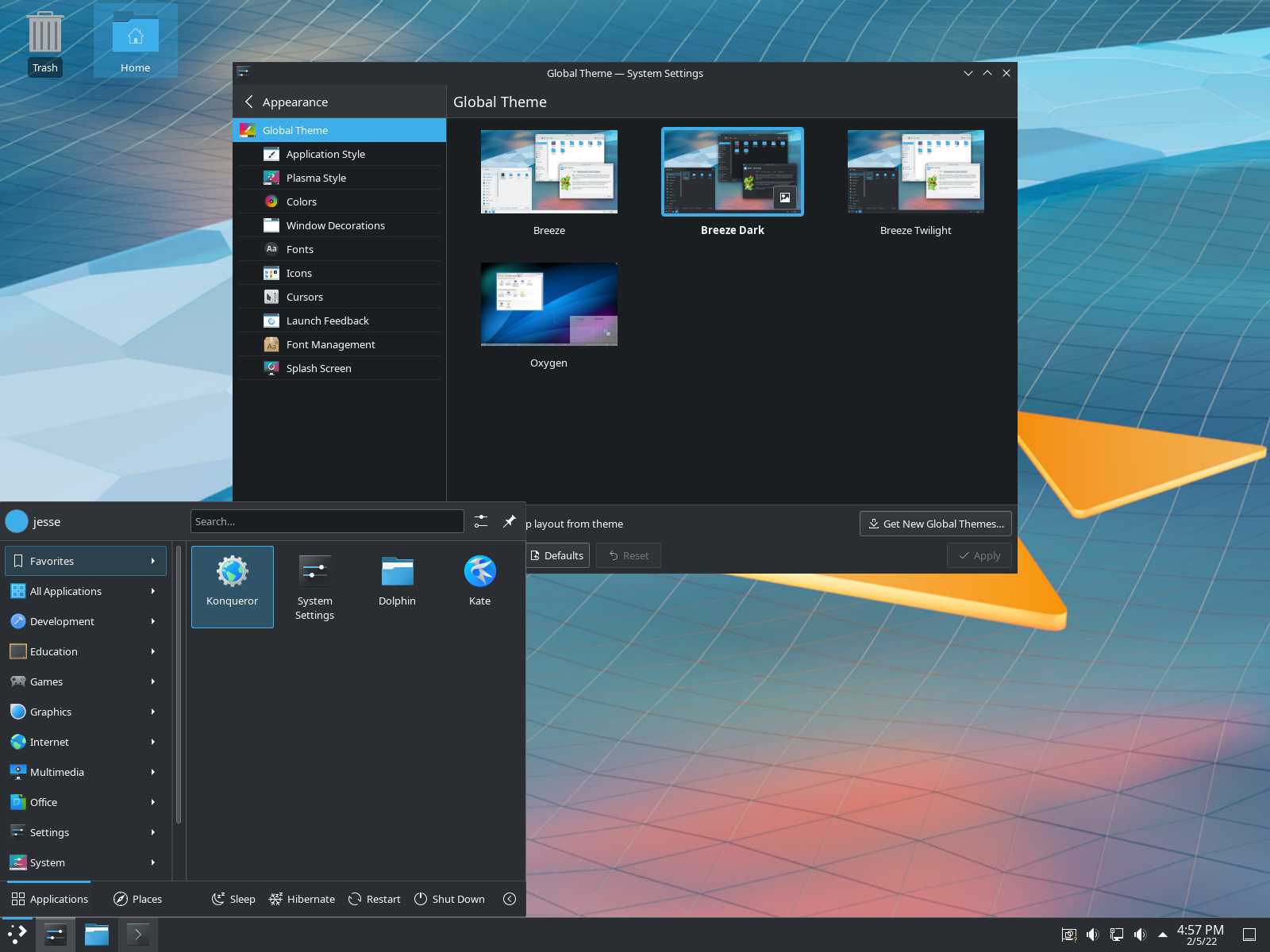Put the computer to Sleep
The height and width of the screenshot is (952, 1270).
pyautogui.click(x=233, y=899)
